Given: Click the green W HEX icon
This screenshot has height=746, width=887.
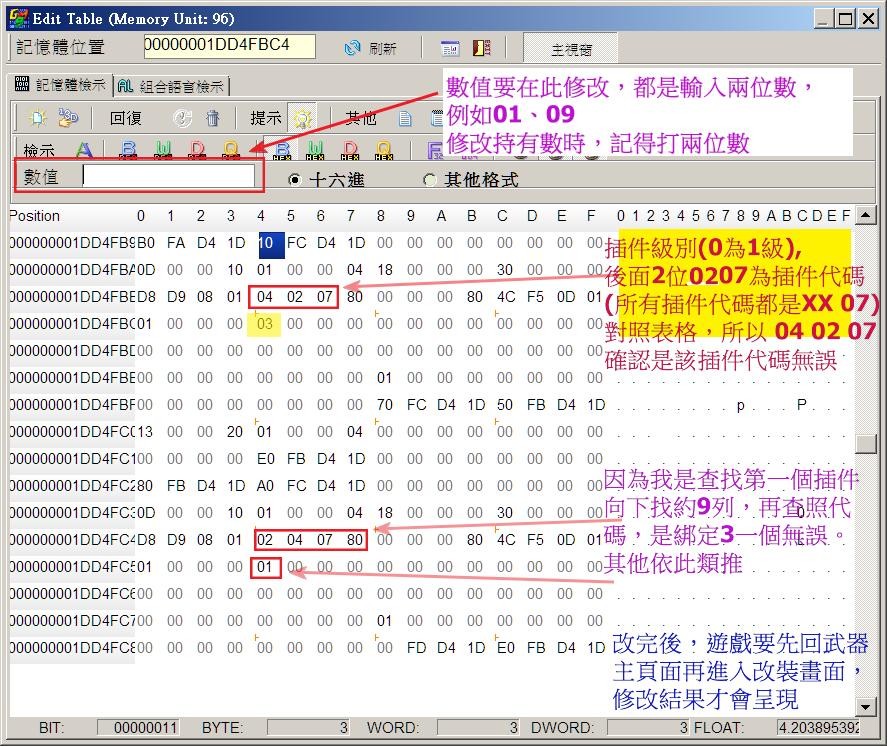Looking at the screenshot, I should [316, 150].
